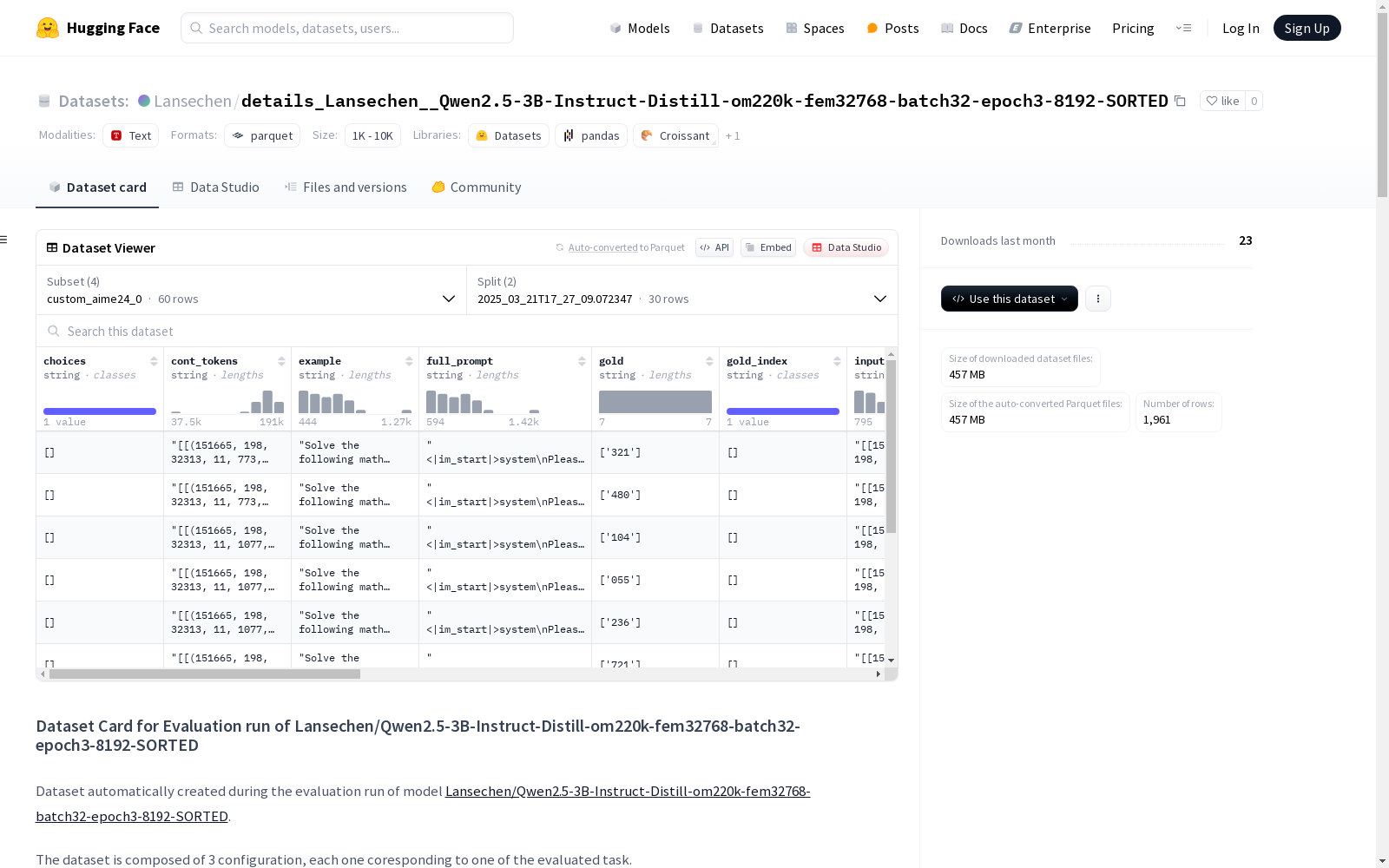Click the Text modality tag
Viewport: 1389px width, 868px height.
point(131,135)
